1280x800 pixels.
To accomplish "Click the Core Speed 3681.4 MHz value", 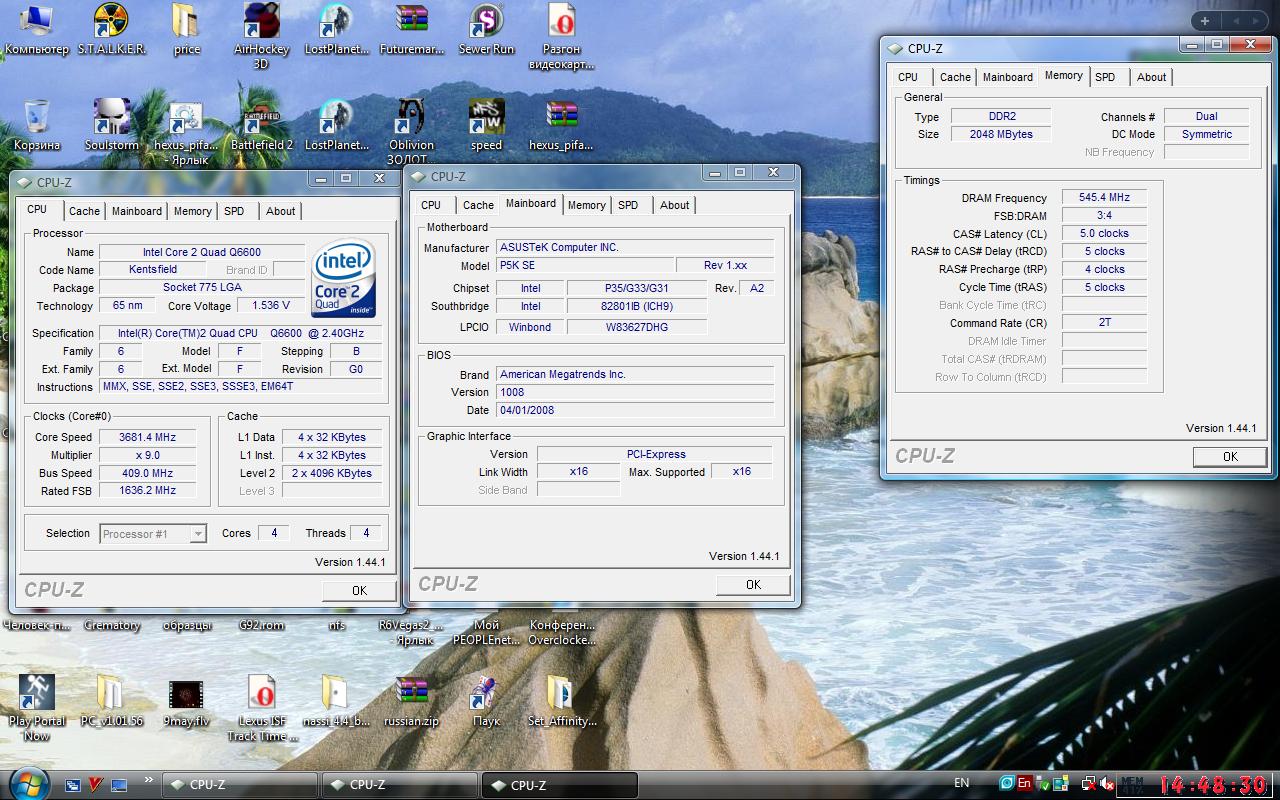I will pyautogui.click(x=147, y=437).
